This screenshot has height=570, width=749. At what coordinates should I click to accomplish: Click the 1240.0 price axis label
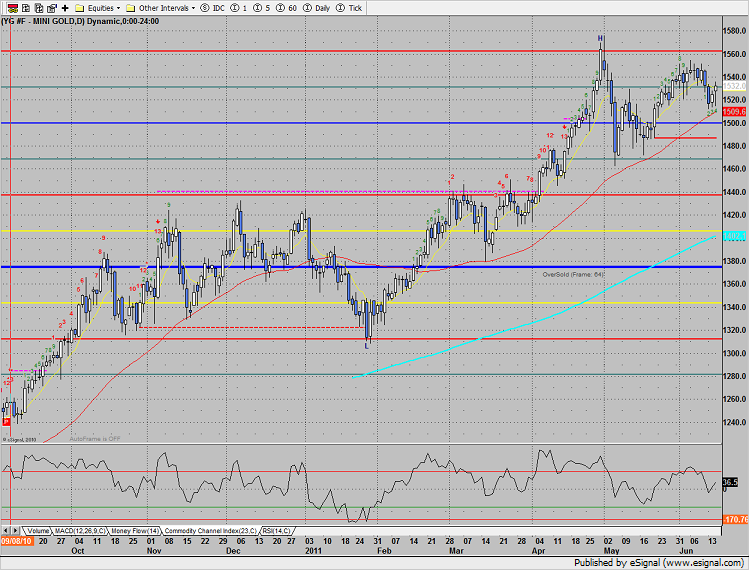734,422
